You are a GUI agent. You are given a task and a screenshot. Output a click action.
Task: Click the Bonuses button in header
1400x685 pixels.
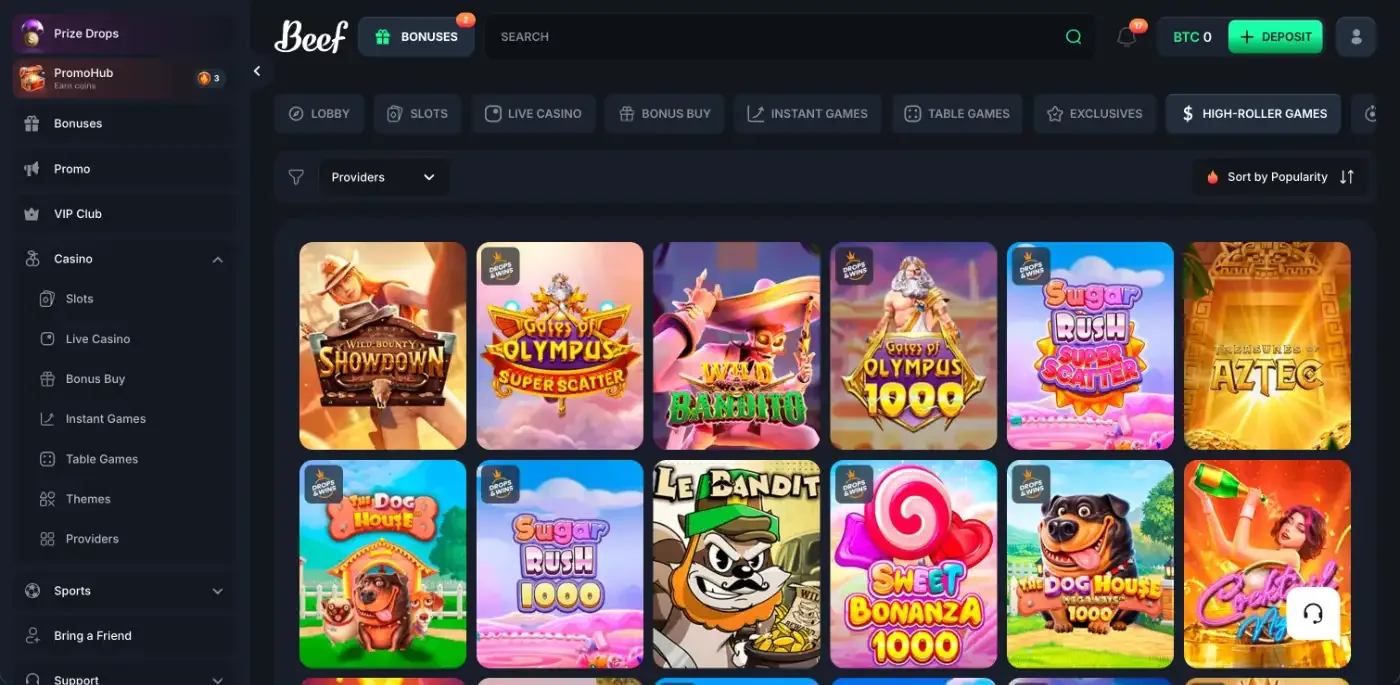416,37
